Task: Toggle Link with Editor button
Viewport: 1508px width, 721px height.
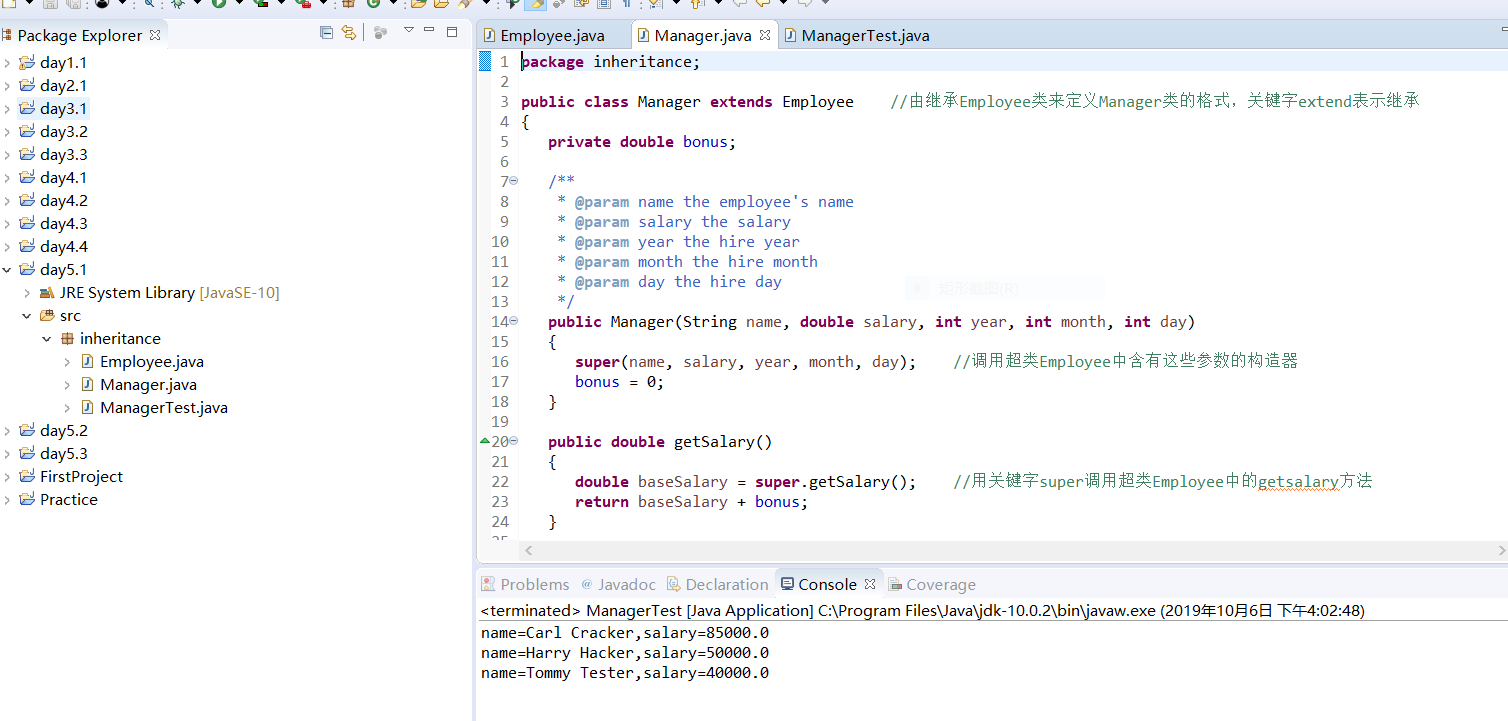Action: coord(348,33)
